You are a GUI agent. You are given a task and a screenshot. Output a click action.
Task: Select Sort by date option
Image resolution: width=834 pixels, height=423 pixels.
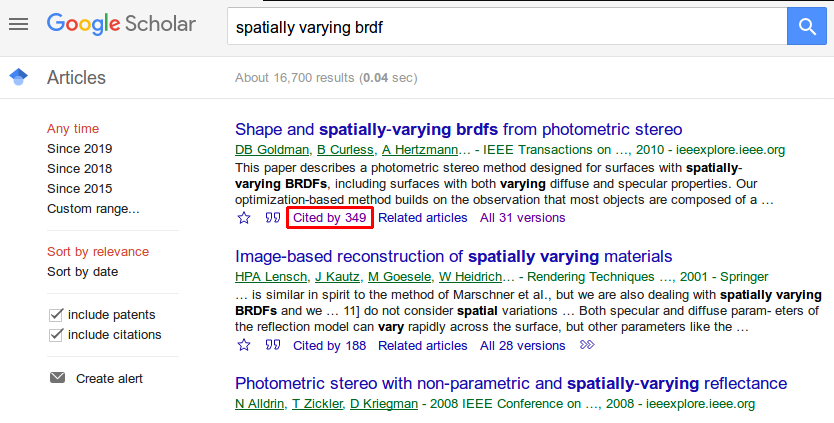click(x=82, y=272)
